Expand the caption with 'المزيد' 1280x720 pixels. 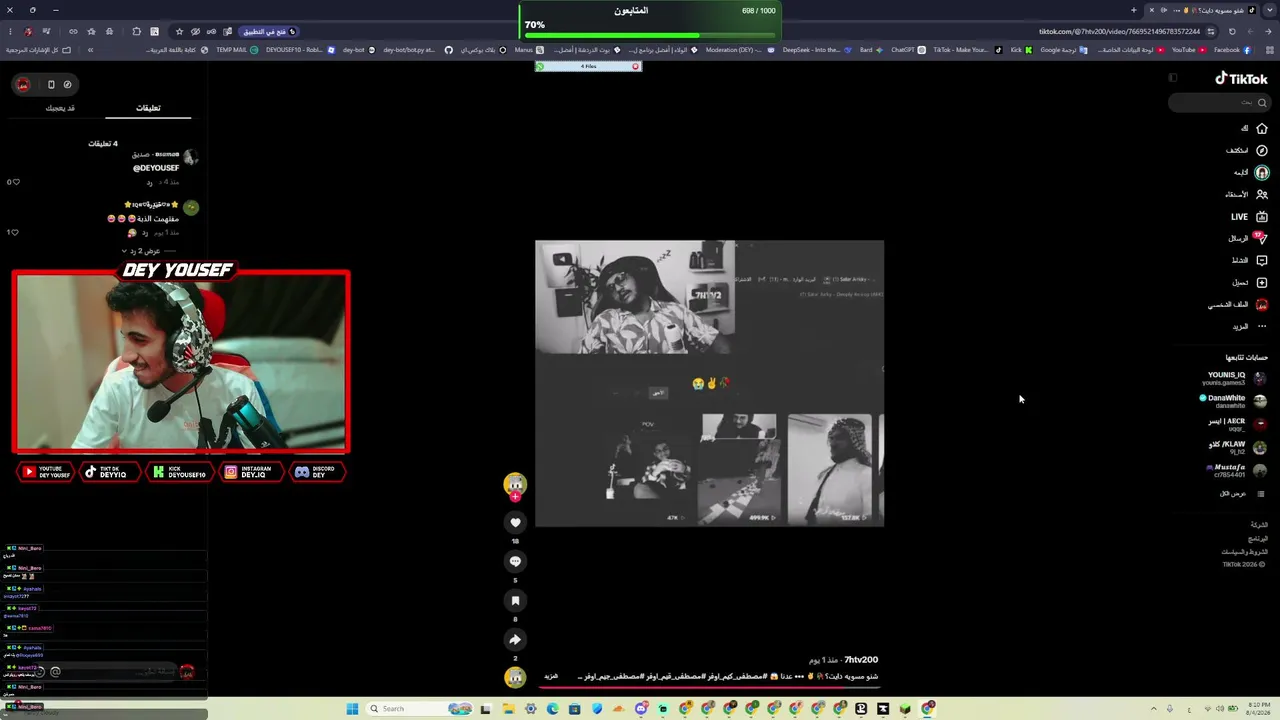click(551, 676)
